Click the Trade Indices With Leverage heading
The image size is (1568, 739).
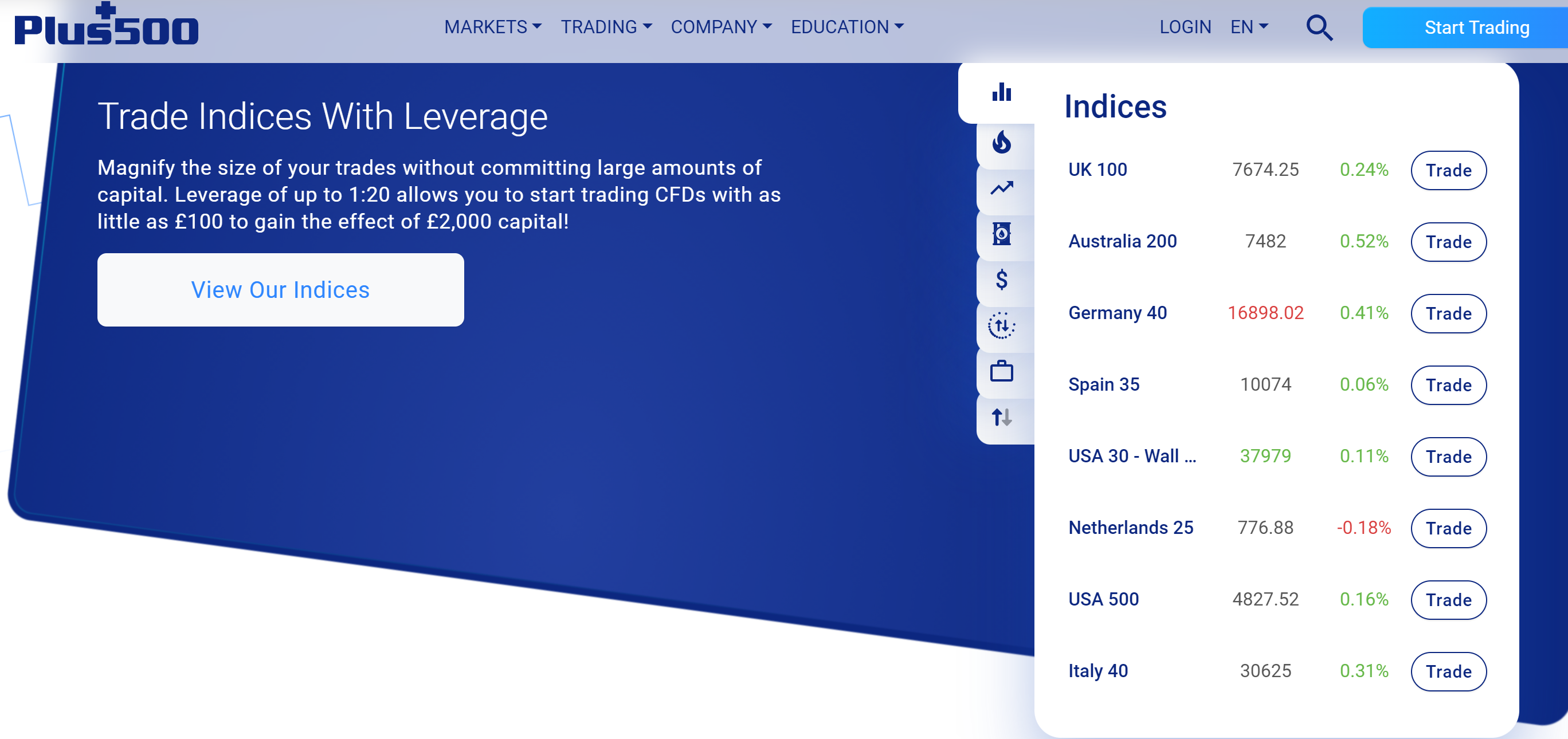point(323,116)
